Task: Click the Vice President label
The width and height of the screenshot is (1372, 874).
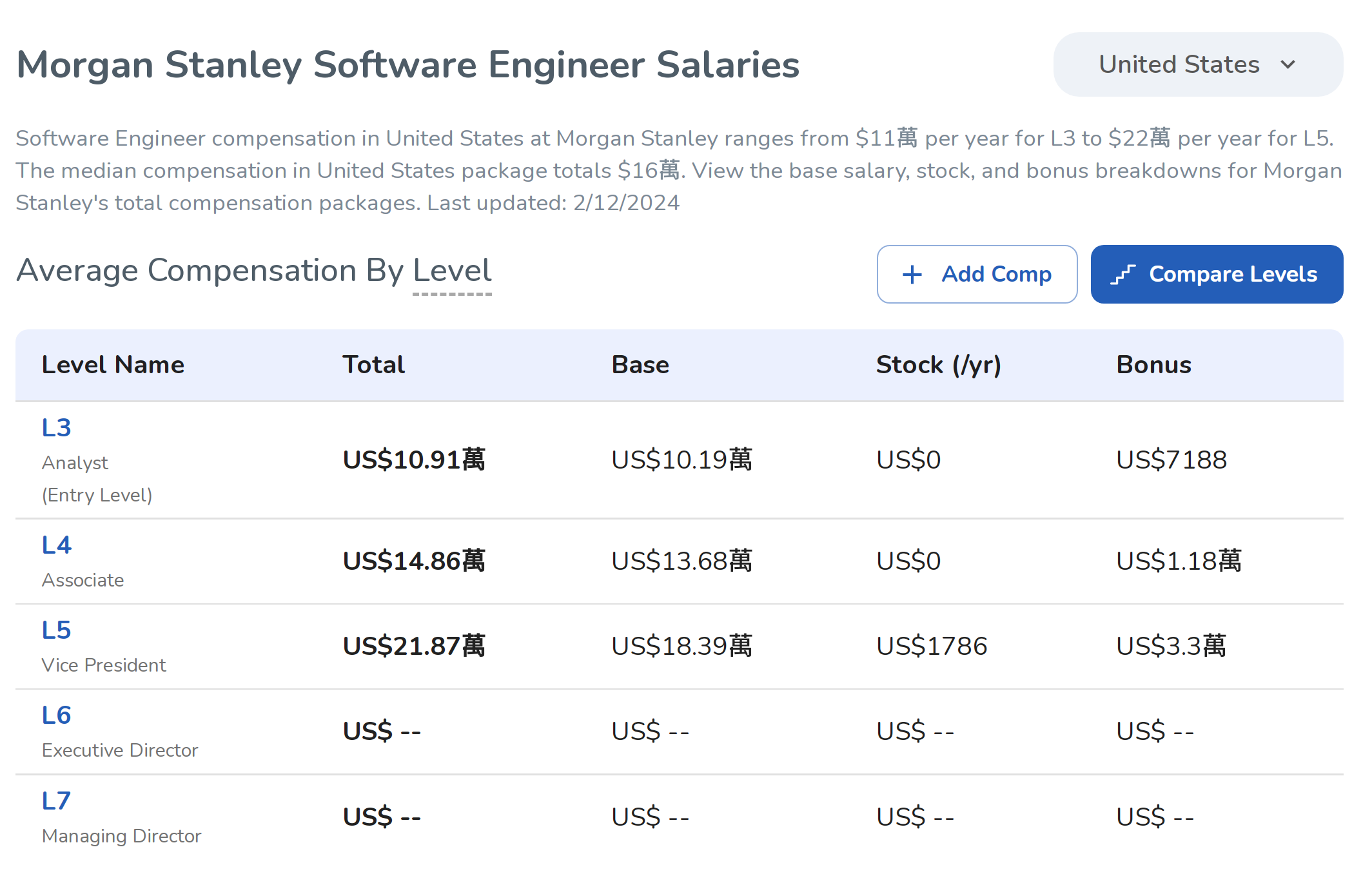Action: pos(104,665)
